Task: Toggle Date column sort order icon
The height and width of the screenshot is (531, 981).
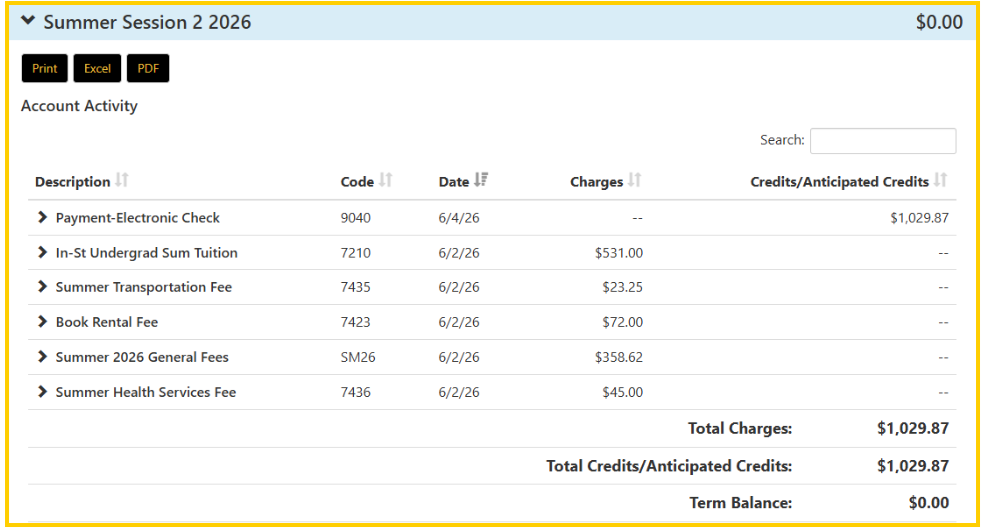Action: (481, 180)
